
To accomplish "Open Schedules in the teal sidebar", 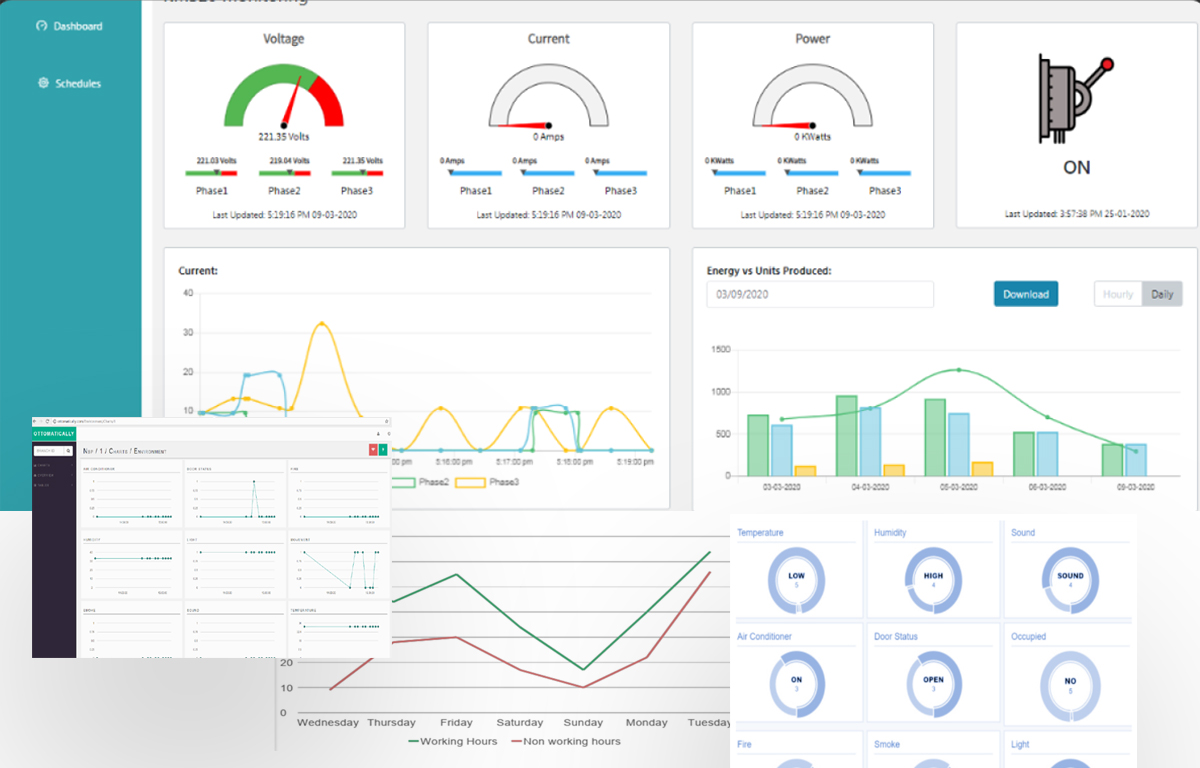I will (x=70, y=83).
